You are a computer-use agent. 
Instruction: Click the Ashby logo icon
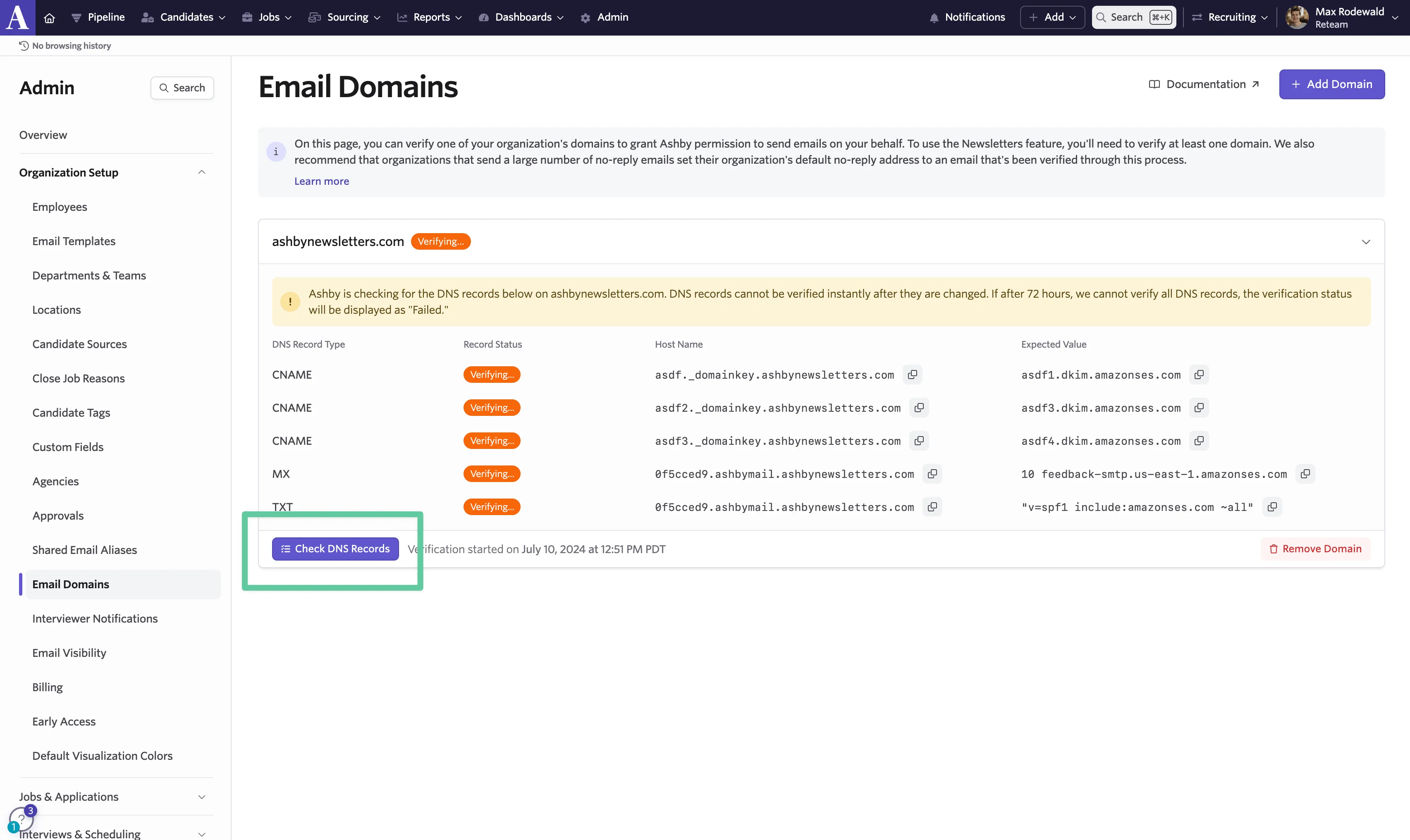coord(17,17)
